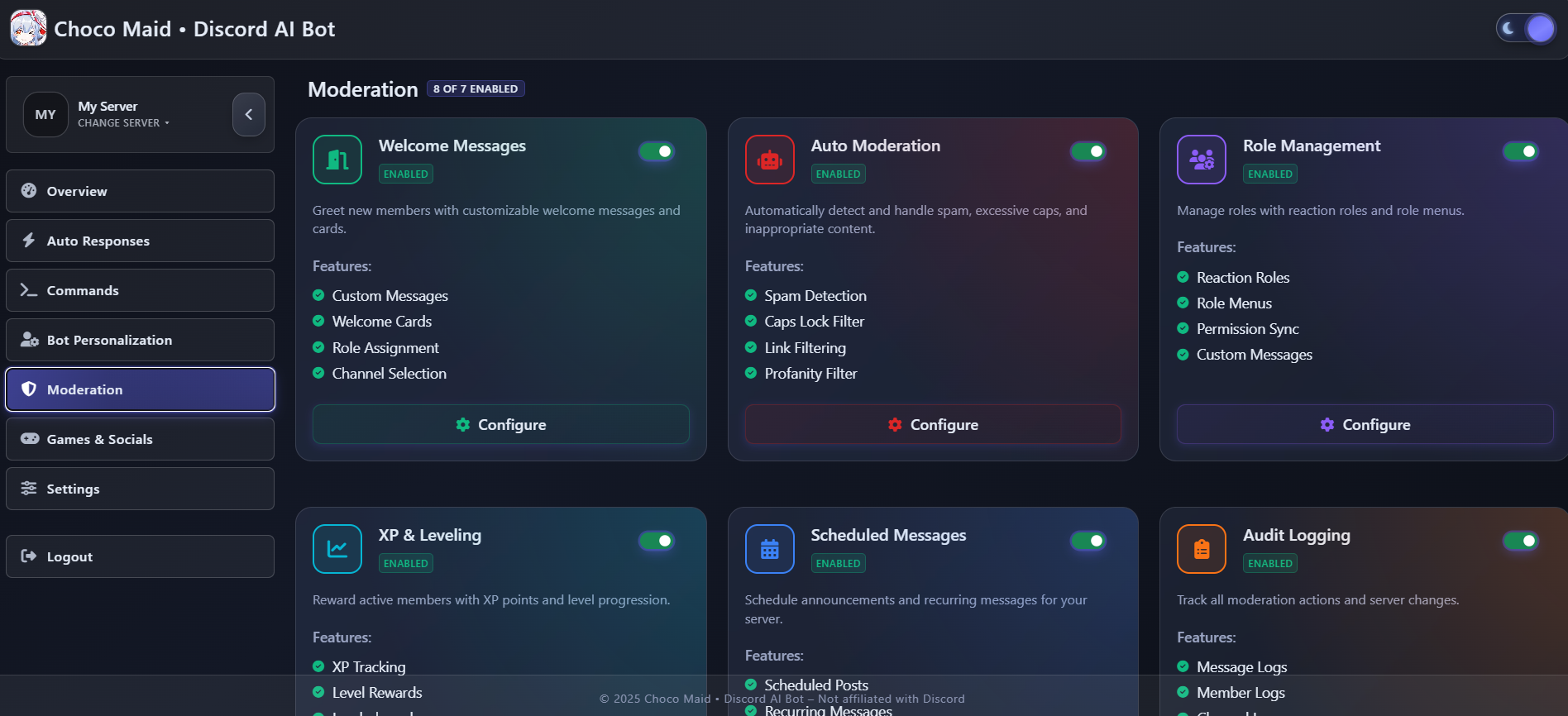Configure Auto Moderation
Image resolution: width=1568 pixels, height=716 pixels.
point(933,424)
